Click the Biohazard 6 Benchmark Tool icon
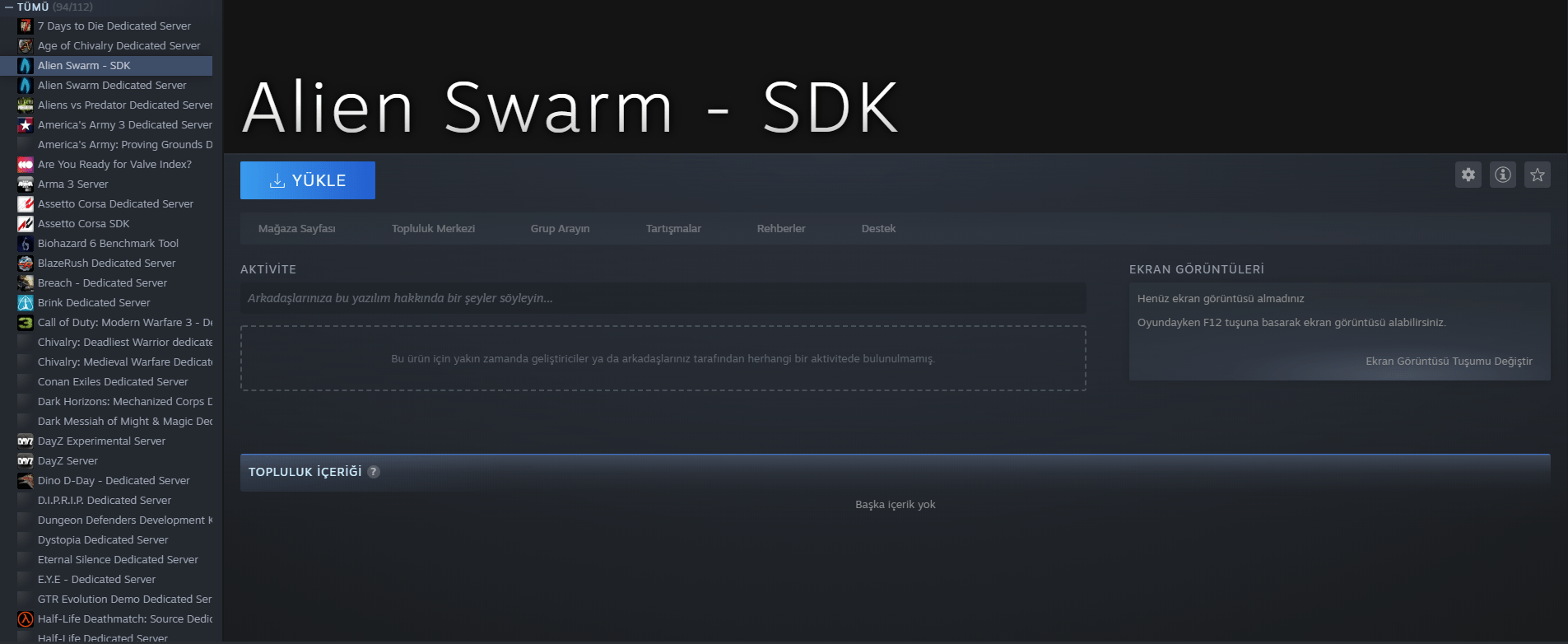Screen dimensions: 1568x644 click(26, 243)
